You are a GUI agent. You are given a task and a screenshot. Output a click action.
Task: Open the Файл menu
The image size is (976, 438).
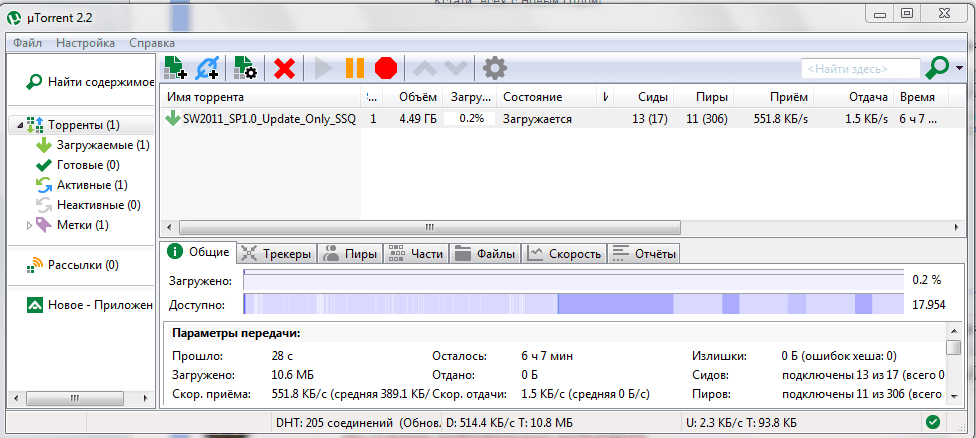click(x=27, y=43)
